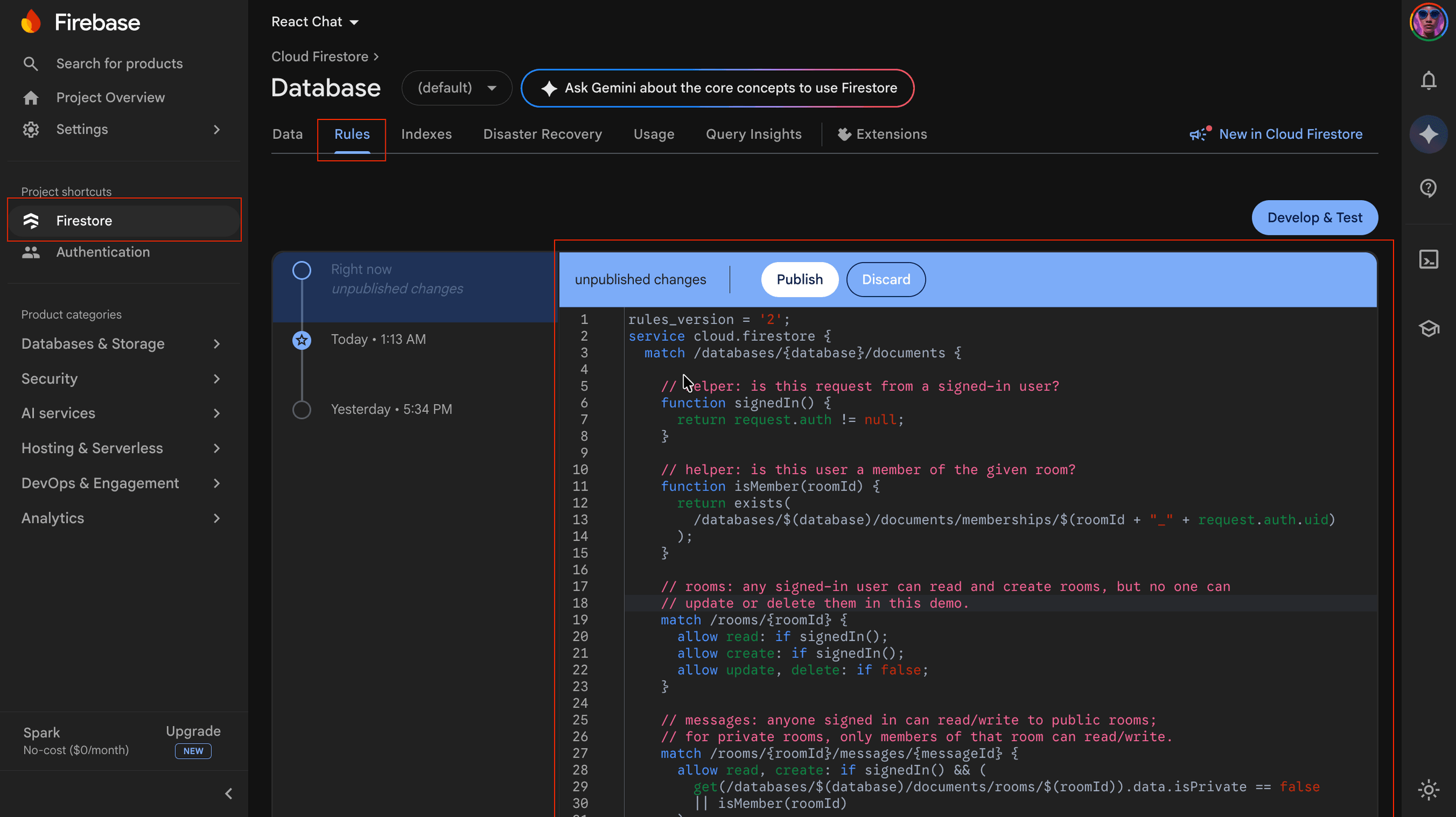Click the sparkle icon in the Ask Gemini button
The width and height of the screenshot is (1456, 817).
click(549, 89)
